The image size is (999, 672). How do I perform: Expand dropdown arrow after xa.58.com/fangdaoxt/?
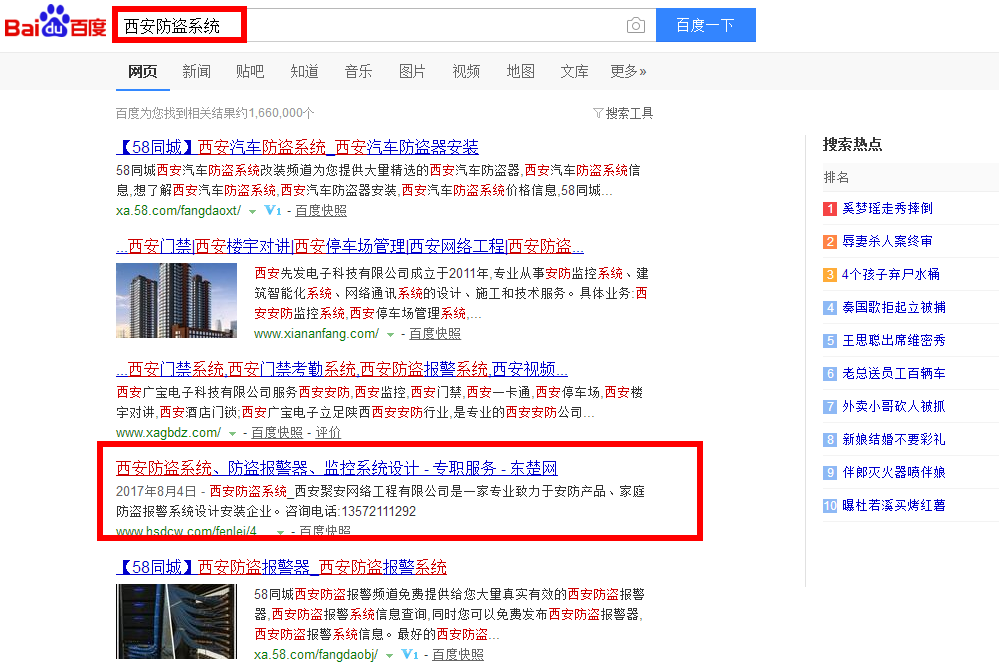(x=252, y=211)
